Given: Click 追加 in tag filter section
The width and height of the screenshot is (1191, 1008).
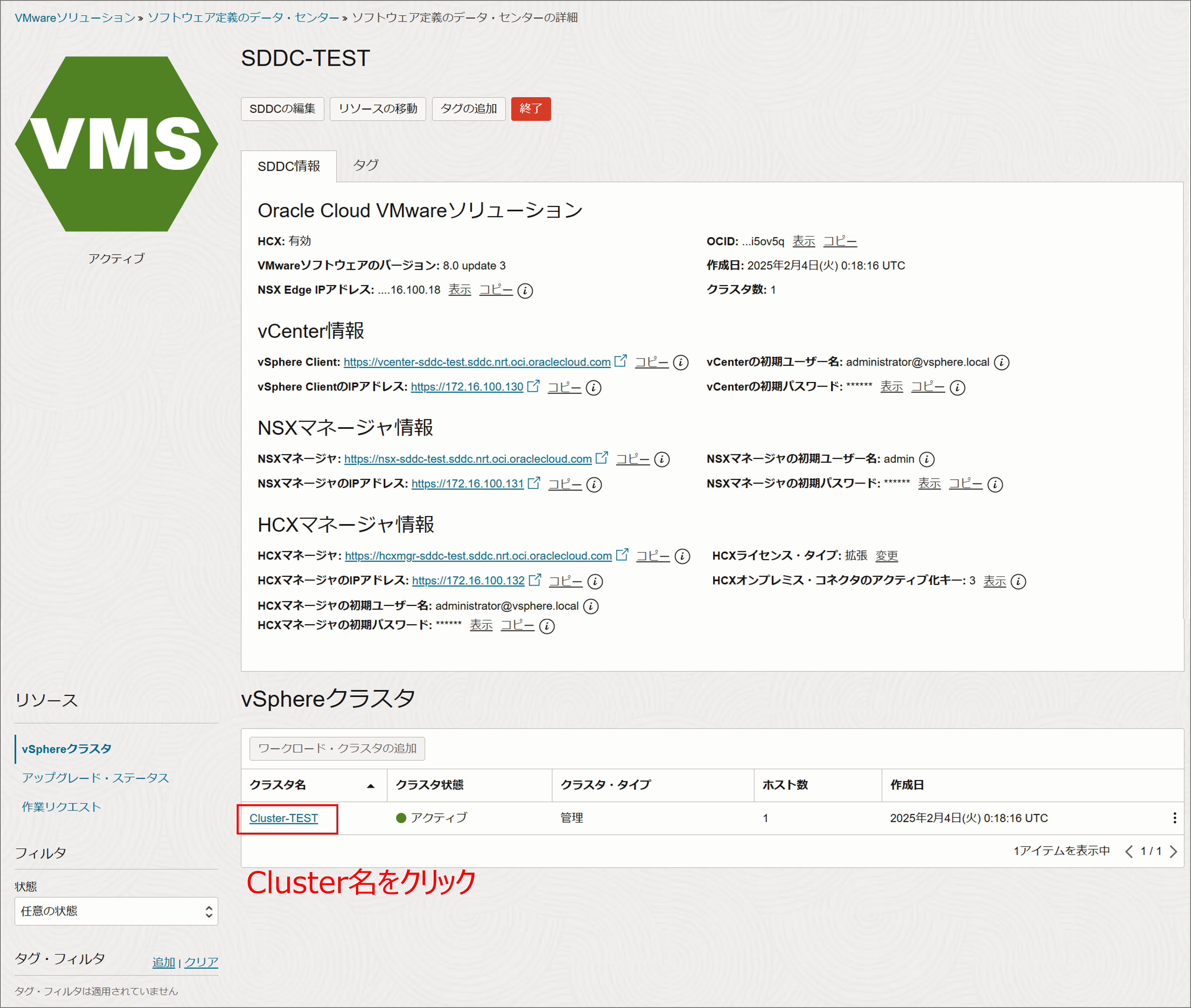Looking at the screenshot, I should 163,962.
